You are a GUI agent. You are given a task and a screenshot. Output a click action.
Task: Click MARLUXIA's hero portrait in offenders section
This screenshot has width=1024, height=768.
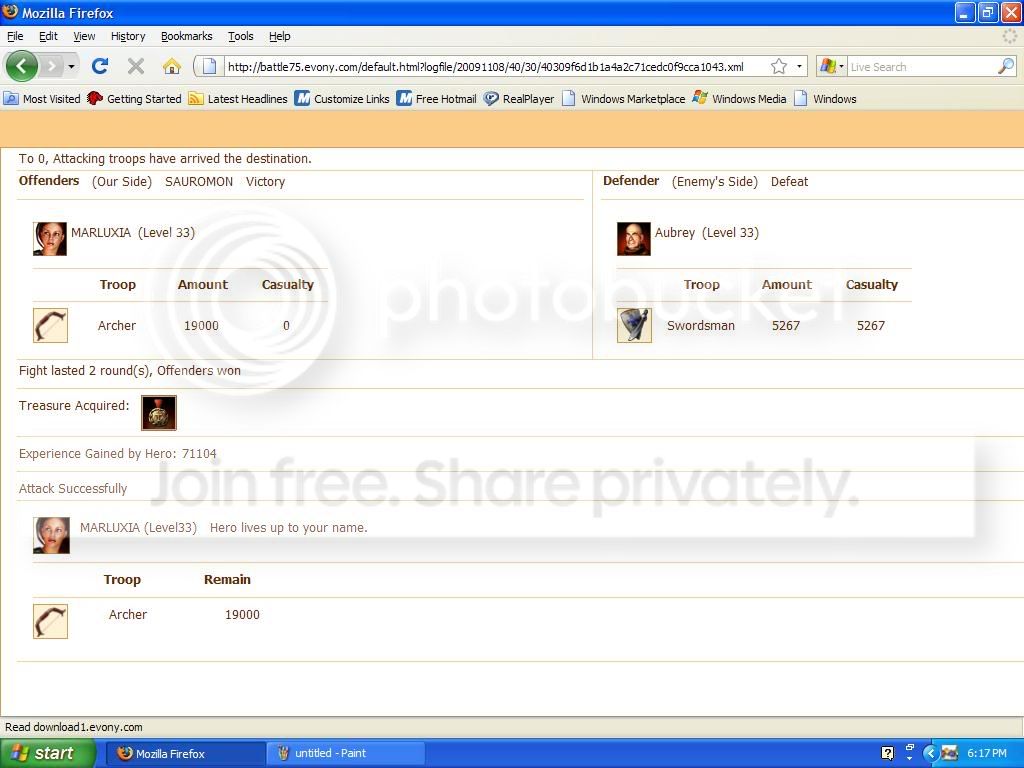pyautogui.click(x=50, y=239)
